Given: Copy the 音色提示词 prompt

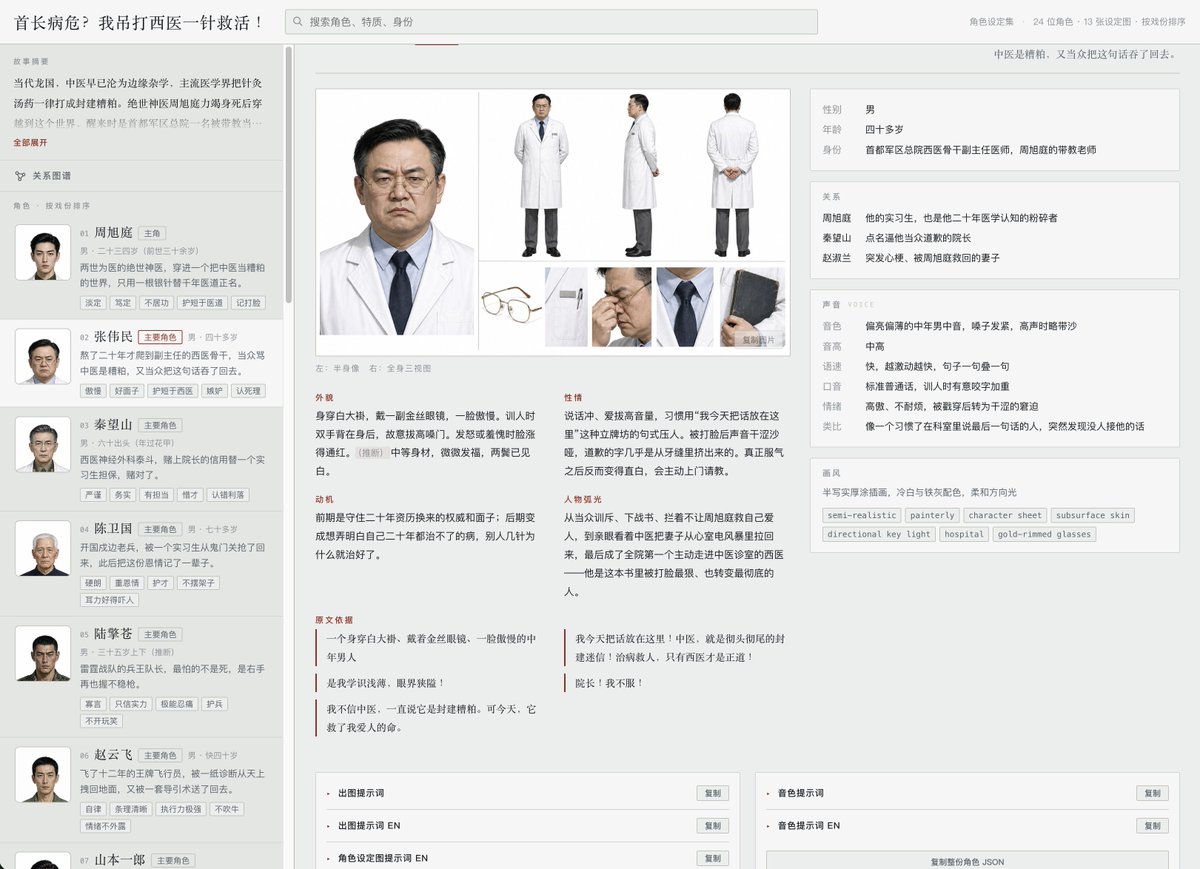Looking at the screenshot, I should pyautogui.click(x=1152, y=793).
